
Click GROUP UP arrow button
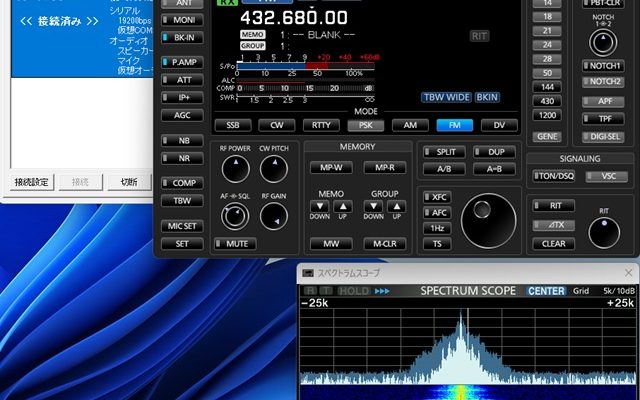coord(396,207)
